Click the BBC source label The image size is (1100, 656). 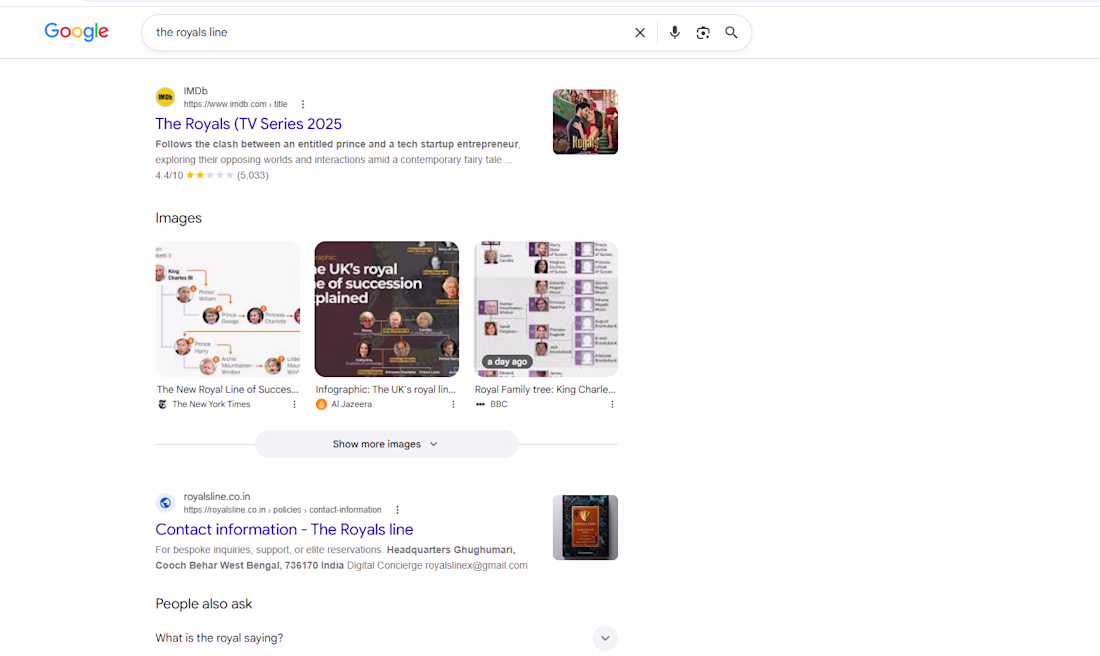coord(499,404)
